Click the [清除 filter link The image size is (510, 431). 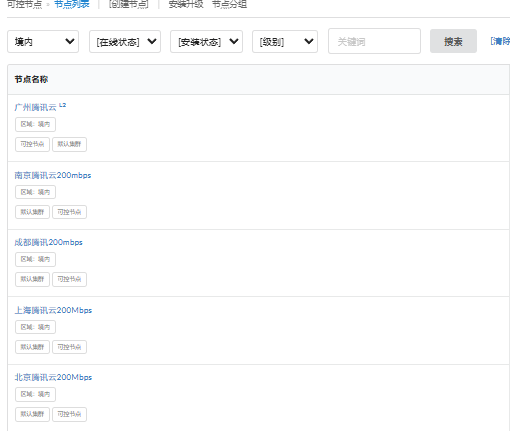point(500,41)
